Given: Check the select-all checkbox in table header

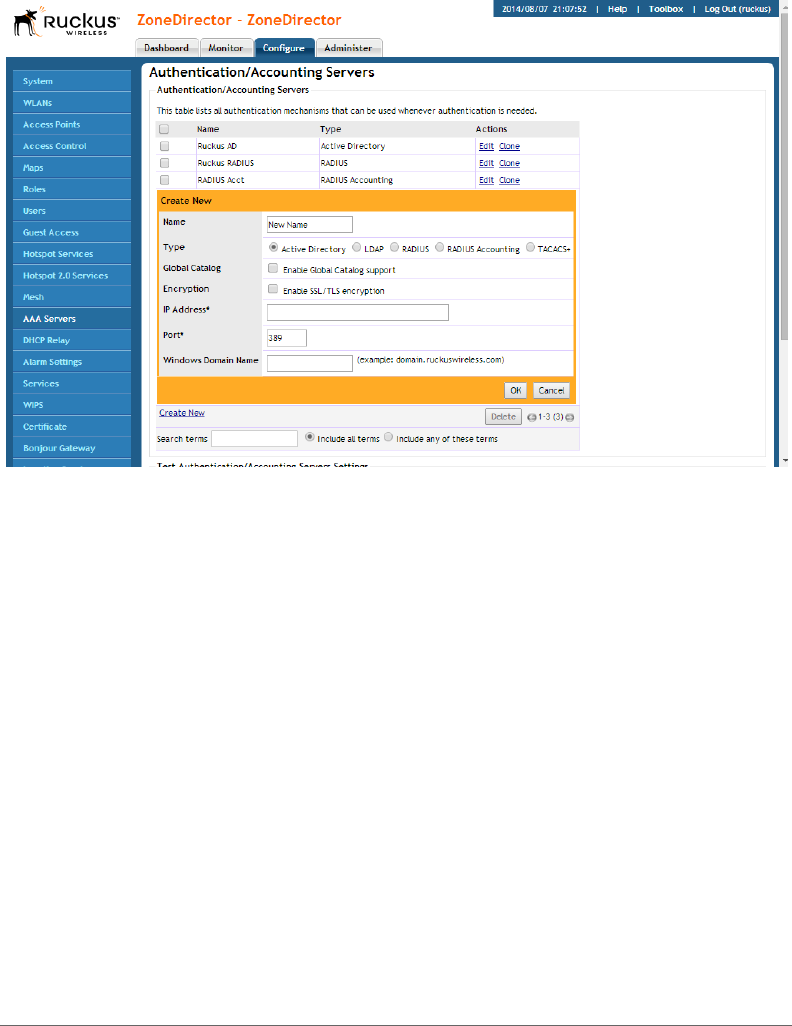Looking at the screenshot, I should coord(164,129).
